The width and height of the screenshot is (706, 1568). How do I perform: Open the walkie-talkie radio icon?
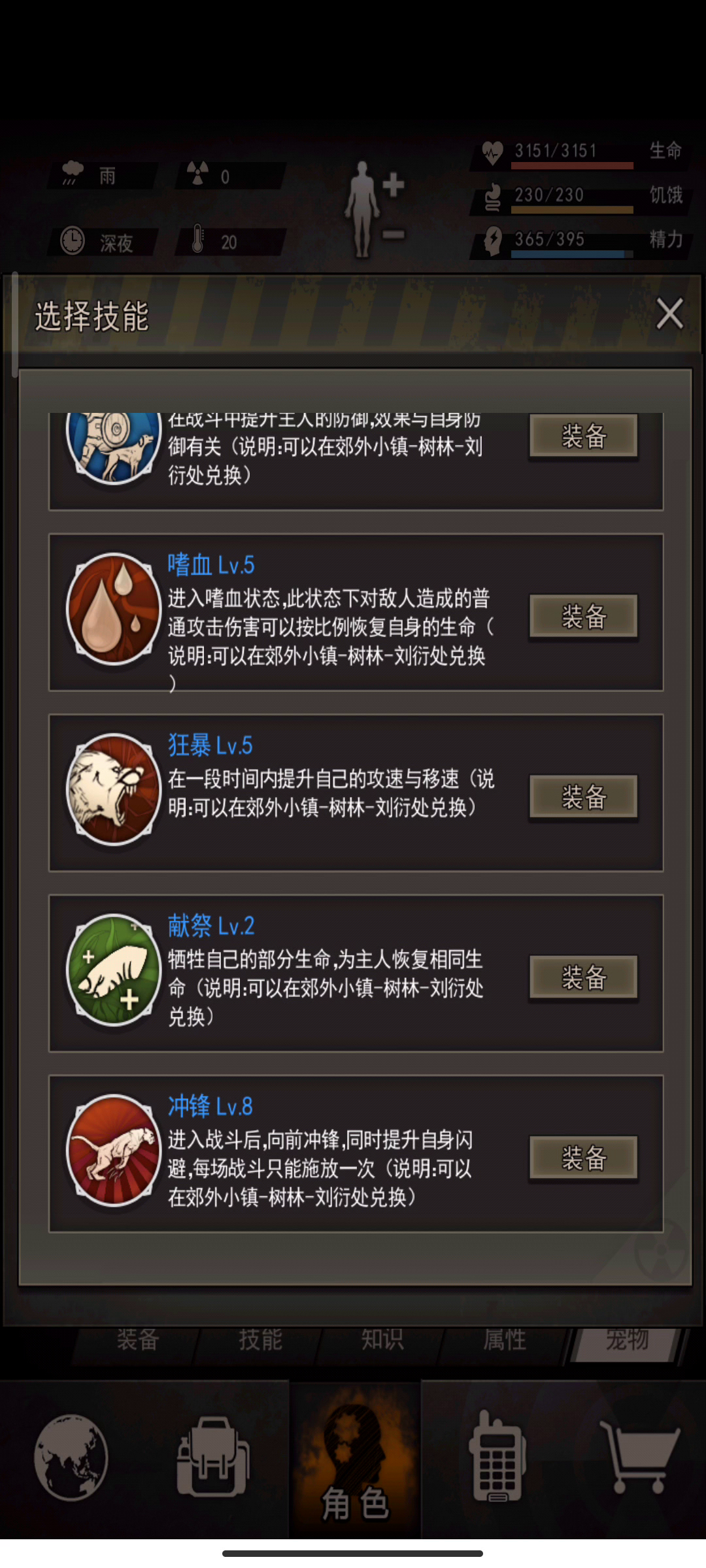point(497,1456)
